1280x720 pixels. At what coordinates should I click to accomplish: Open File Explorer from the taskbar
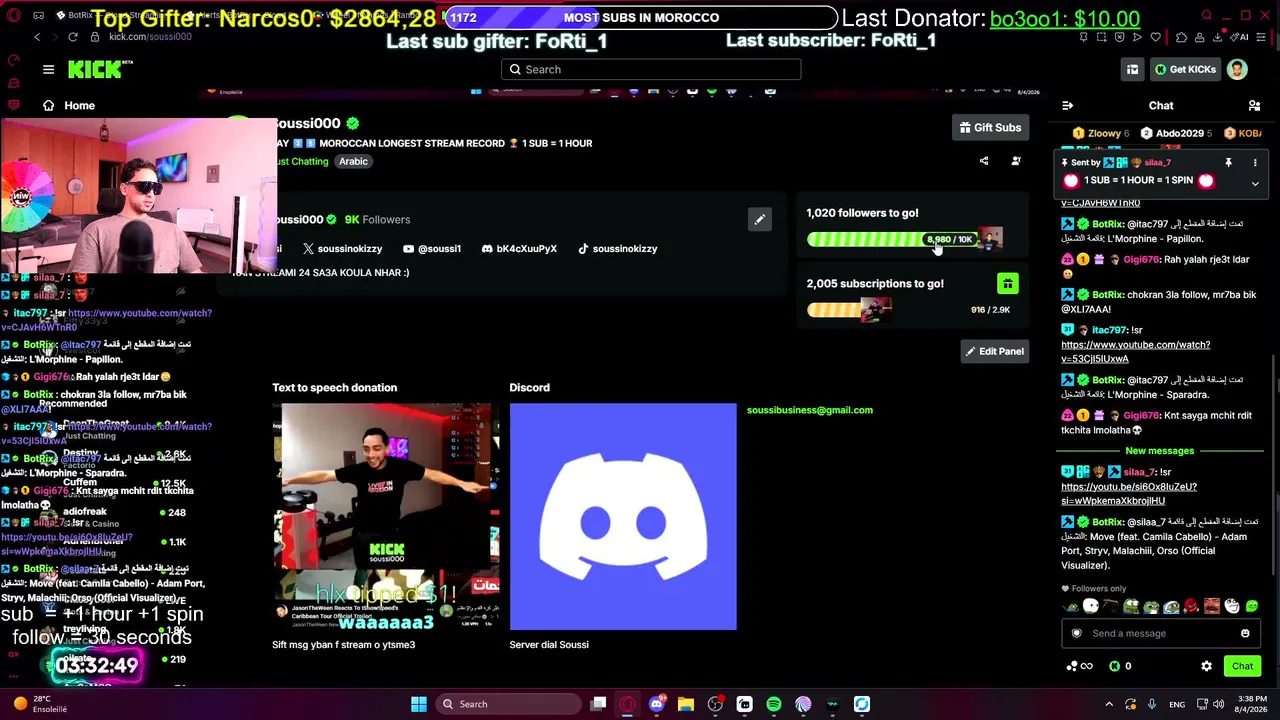tap(686, 704)
